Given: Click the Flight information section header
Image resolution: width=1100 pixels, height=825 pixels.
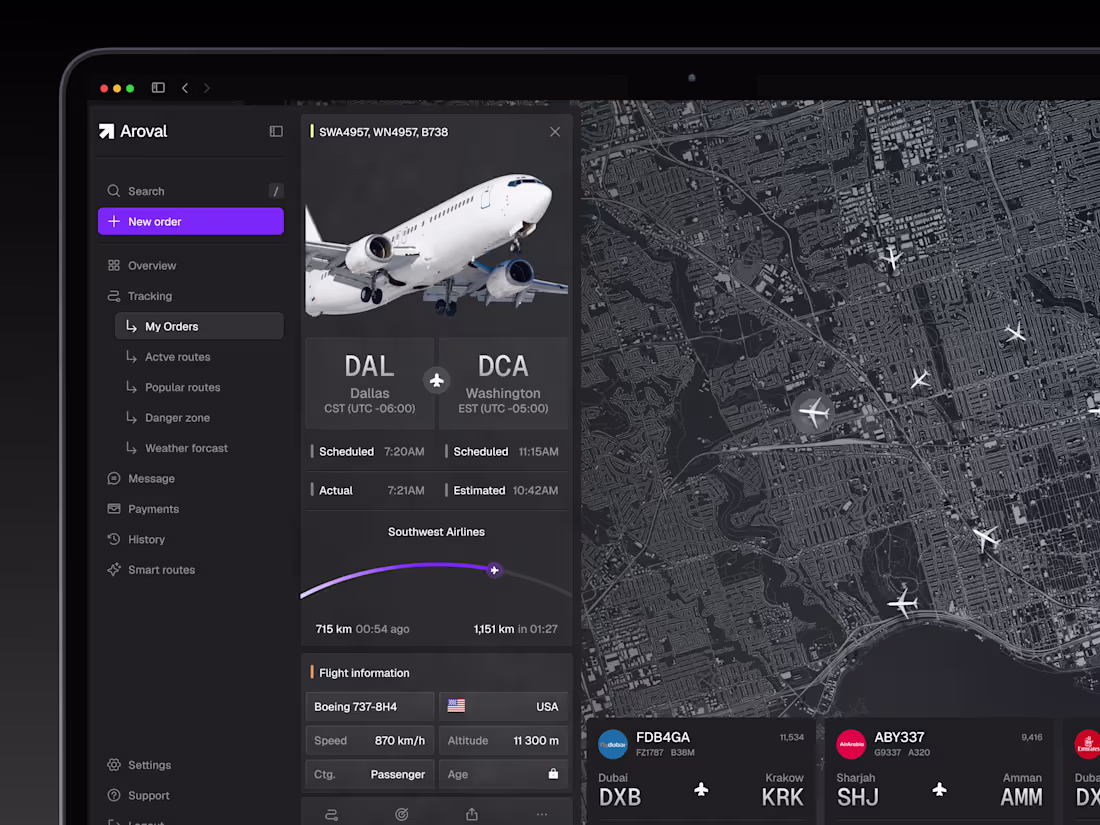Looking at the screenshot, I should 364,673.
